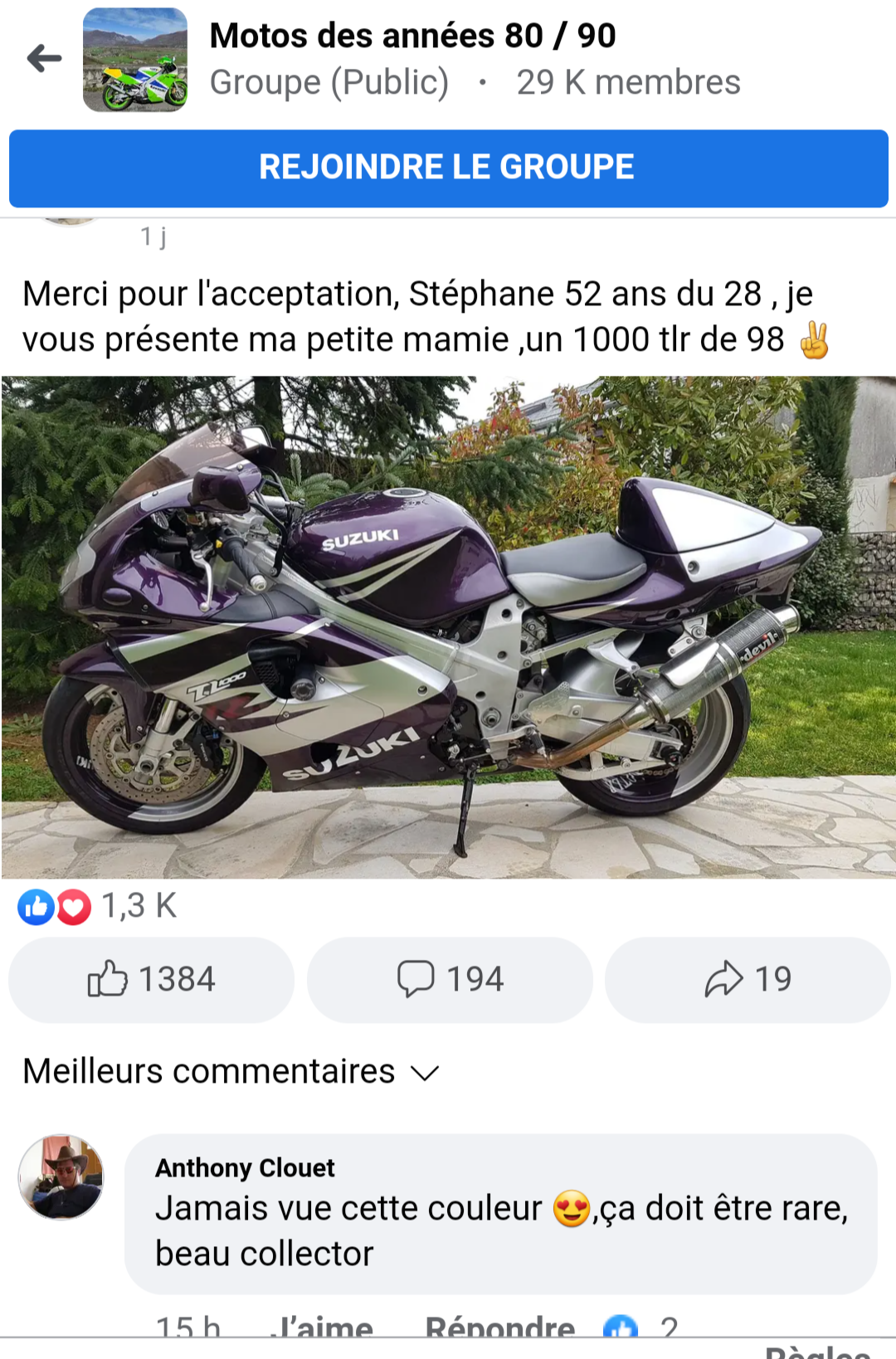Tap the red heart reaction icon
This screenshot has height=1359, width=896.
[x=74, y=908]
